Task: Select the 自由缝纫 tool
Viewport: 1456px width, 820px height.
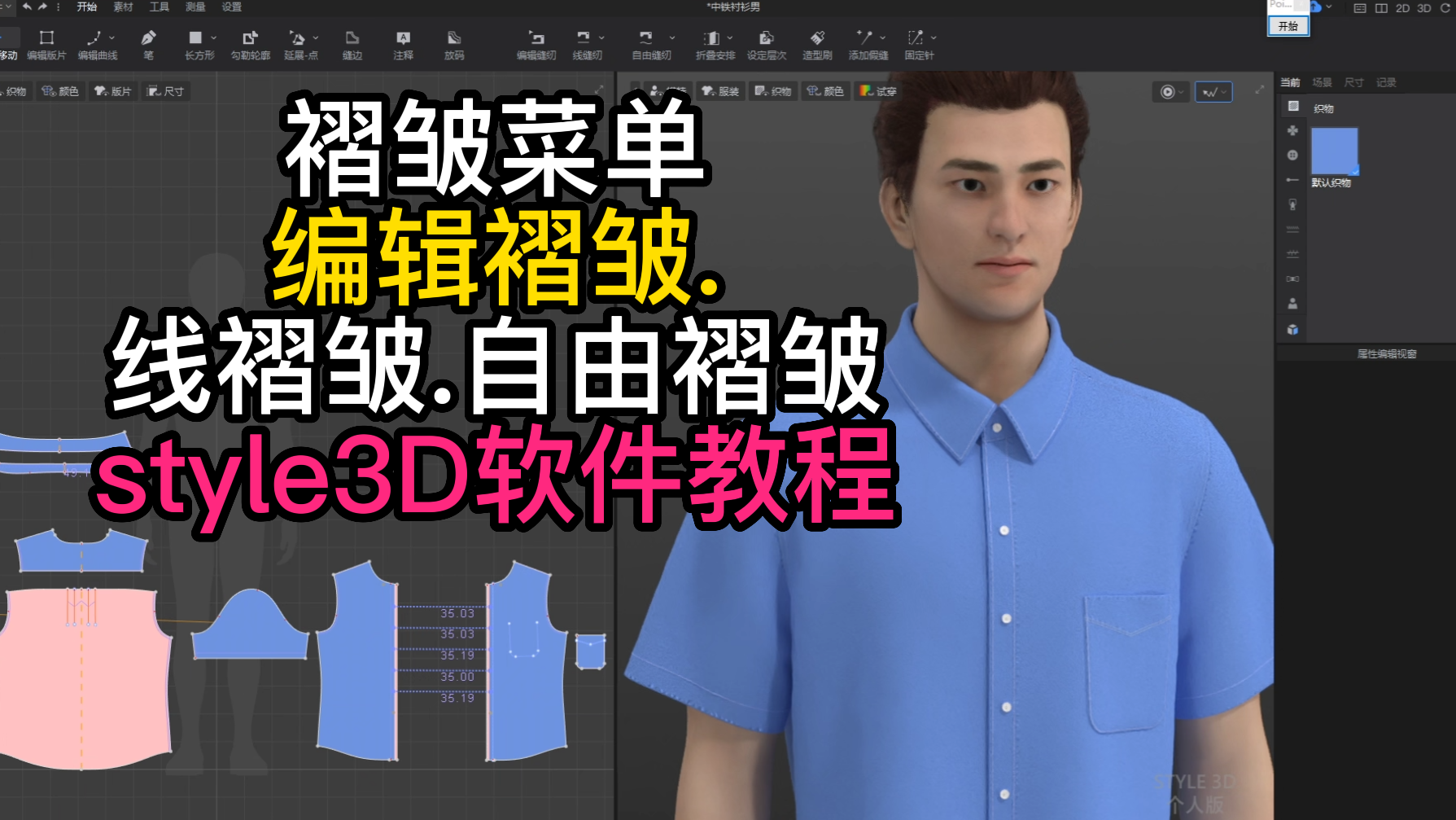Action: tap(649, 45)
